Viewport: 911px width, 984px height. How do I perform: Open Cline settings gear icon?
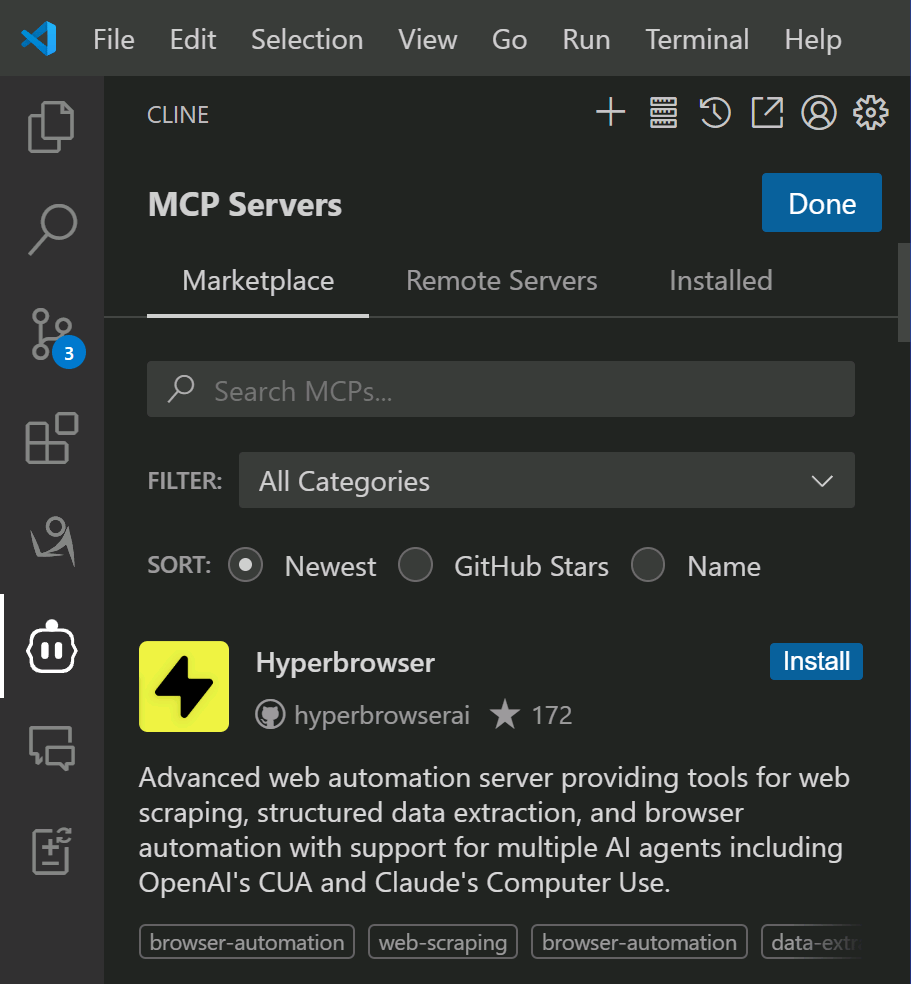870,113
